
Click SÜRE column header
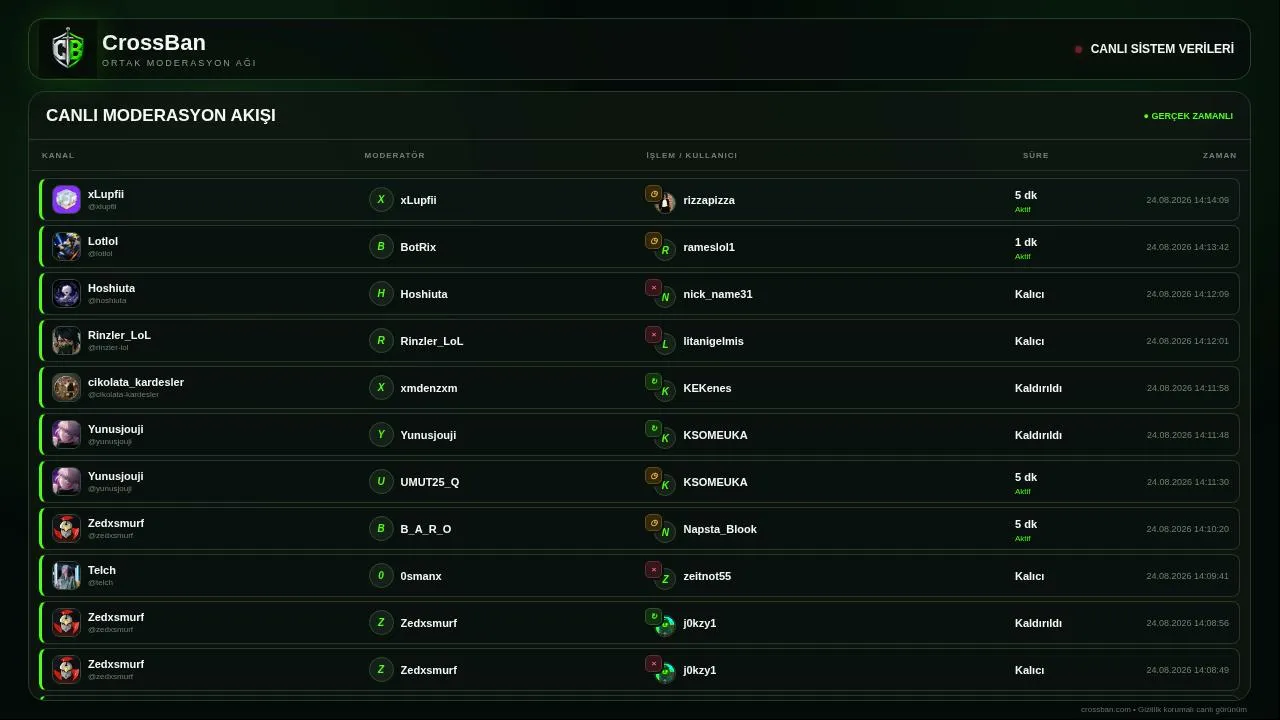click(1035, 155)
